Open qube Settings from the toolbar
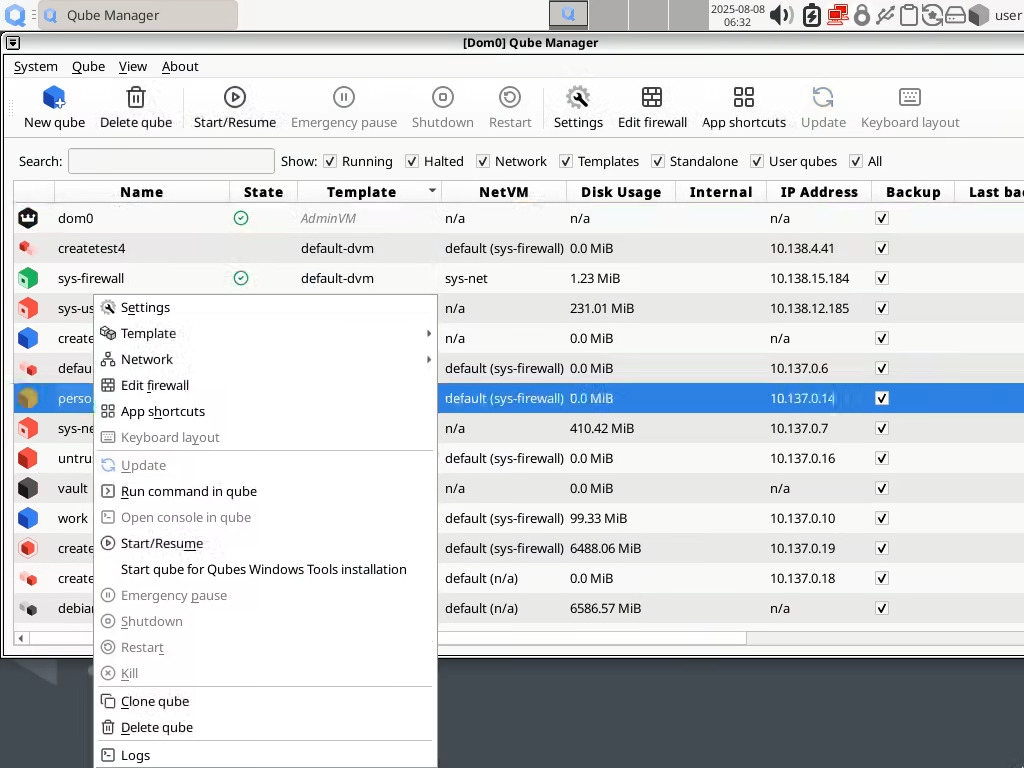The height and width of the screenshot is (768, 1024). click(578, 107)
